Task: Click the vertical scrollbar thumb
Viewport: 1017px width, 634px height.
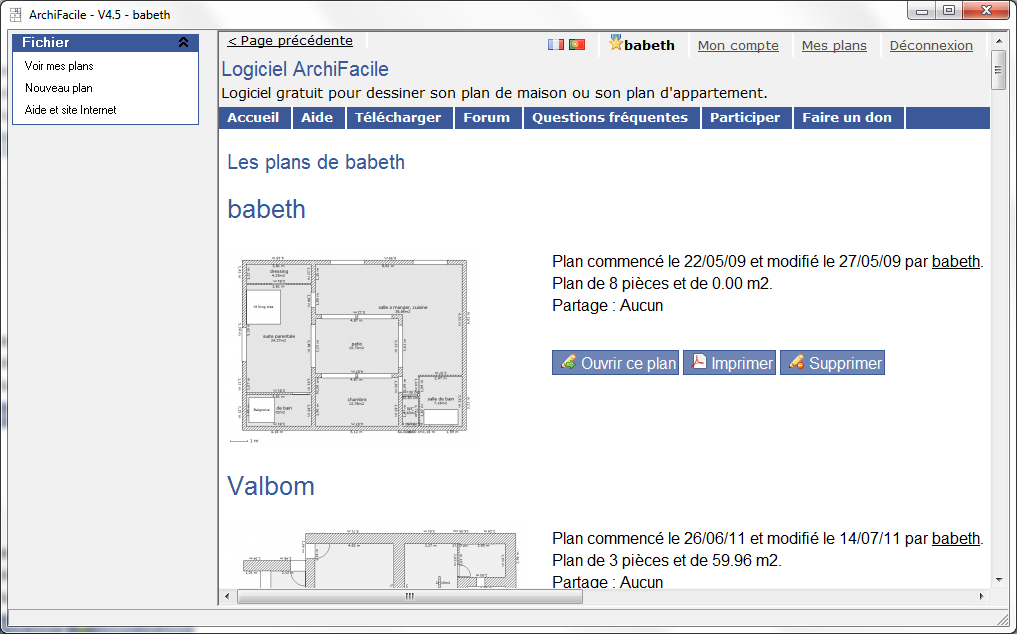Action: (x=999, y=70)
